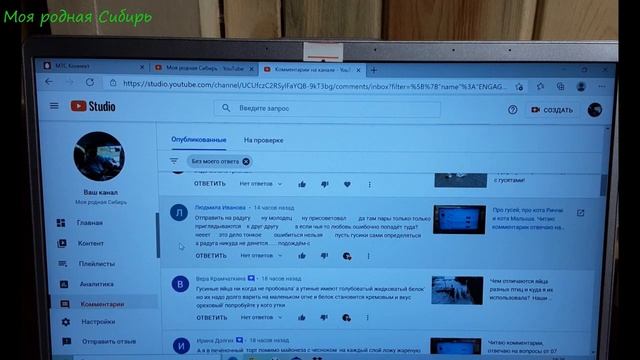Click Людмила Иванова's Л avatar
Image resolution: width=640 pixels, height=360 pixels.
pyautogui.click(x=179, y=213)
